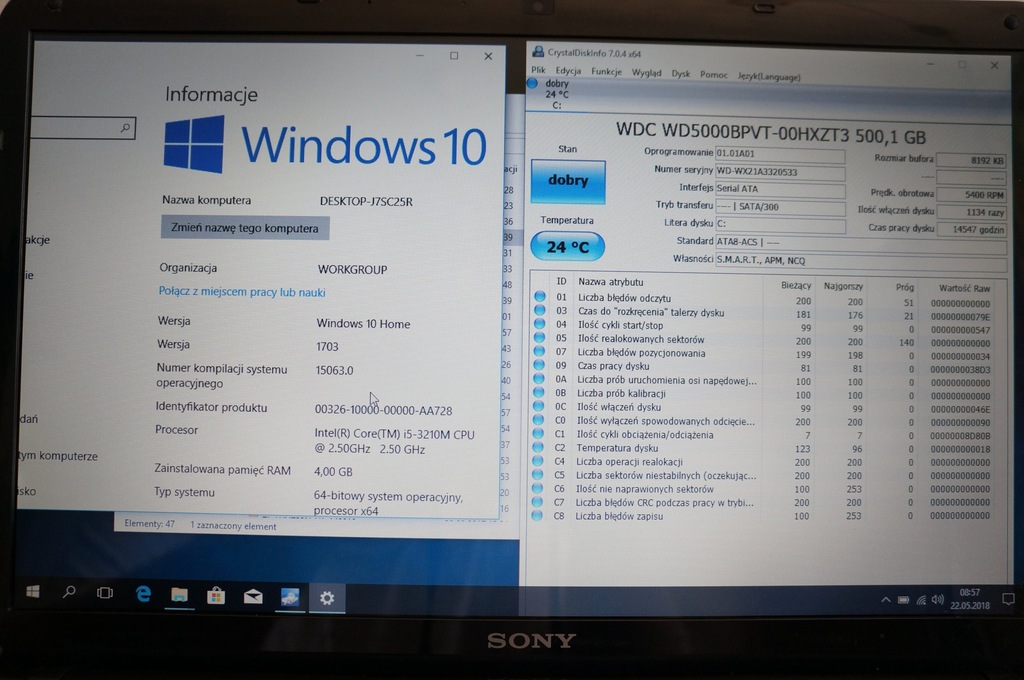The width and height of the screenshot is (1024, 680).
Task: Open the Funkcje menu
Action: click(606, 72)
